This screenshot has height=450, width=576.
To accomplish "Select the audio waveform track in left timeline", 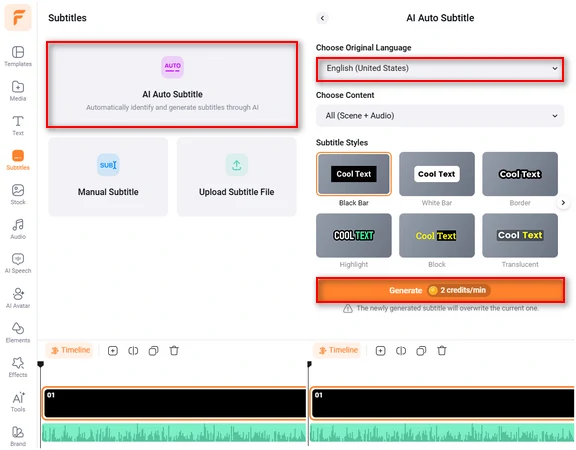I will point(174,432).
